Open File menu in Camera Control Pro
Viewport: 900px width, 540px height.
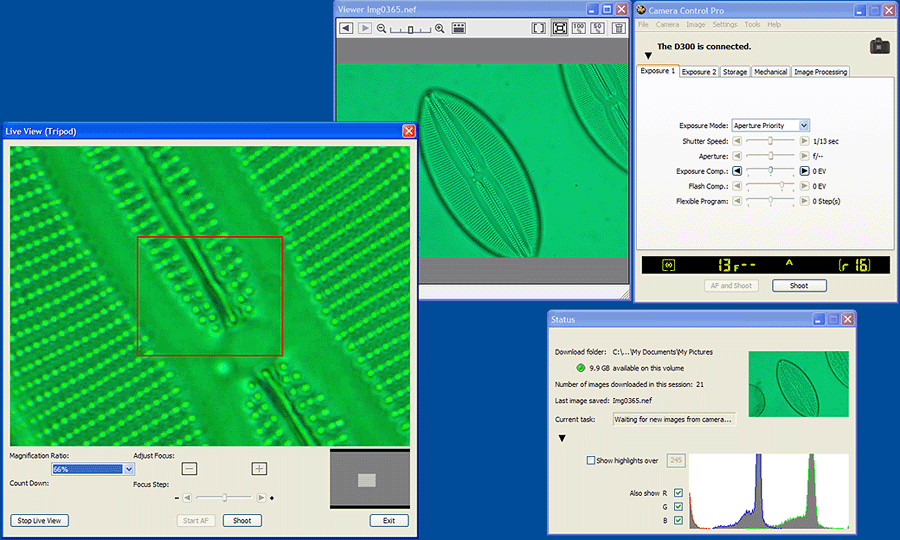(x=643, y=25)
